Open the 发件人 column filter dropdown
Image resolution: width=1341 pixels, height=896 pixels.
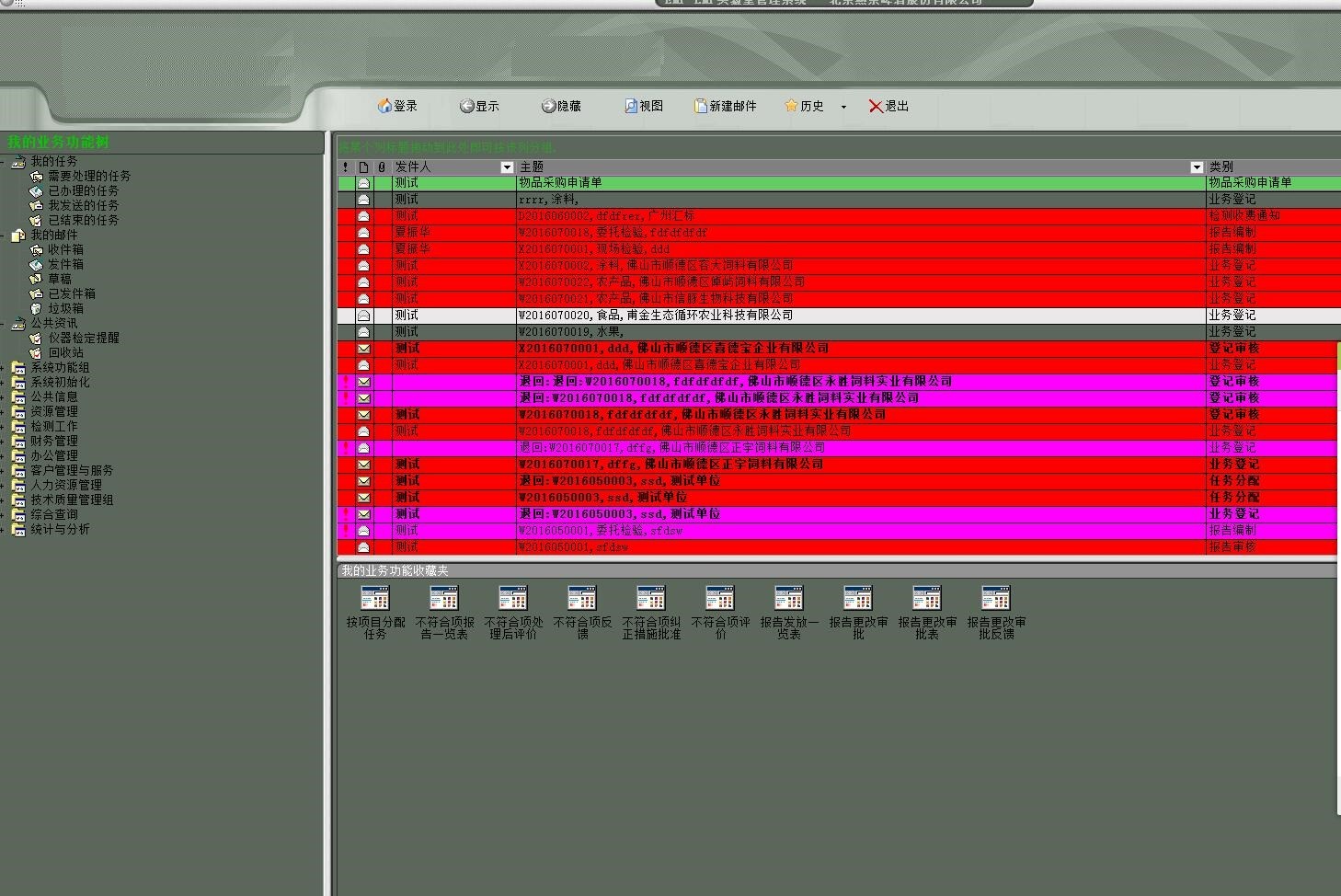(507, 167)
